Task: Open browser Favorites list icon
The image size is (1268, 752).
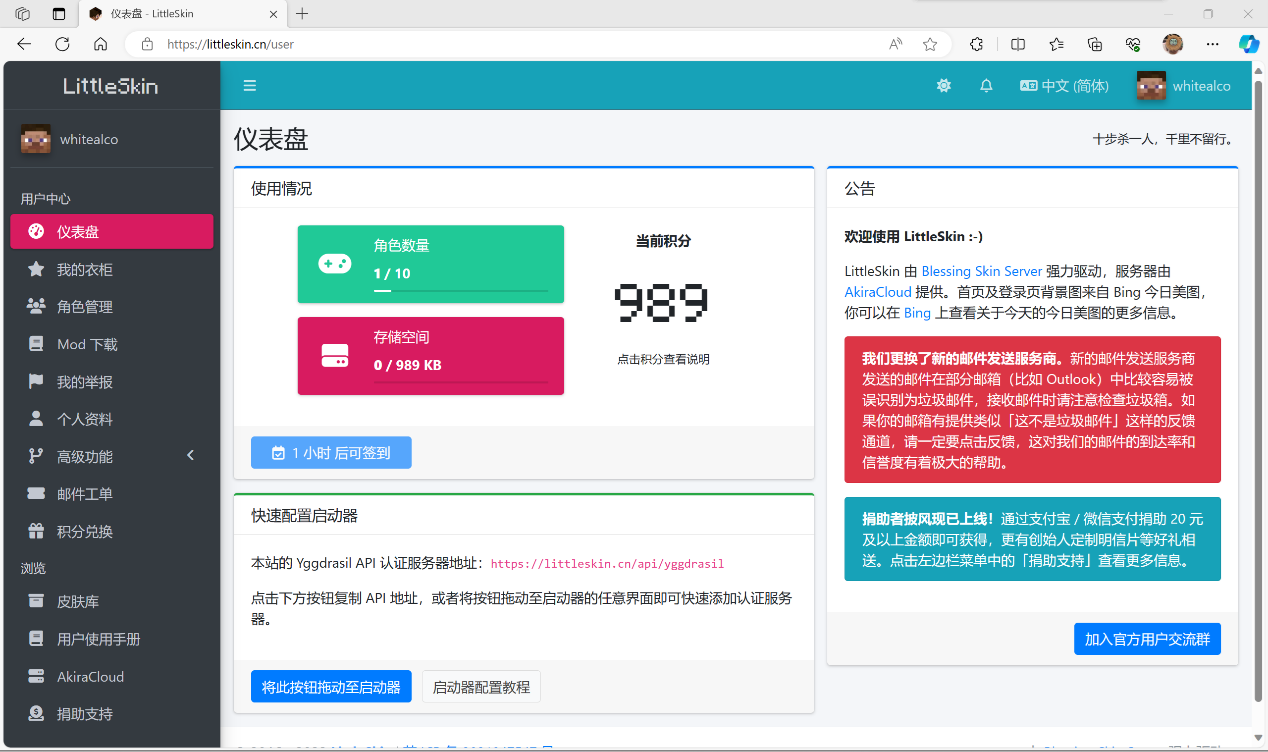Action: pyautogui.click(x=1057, y=44)
